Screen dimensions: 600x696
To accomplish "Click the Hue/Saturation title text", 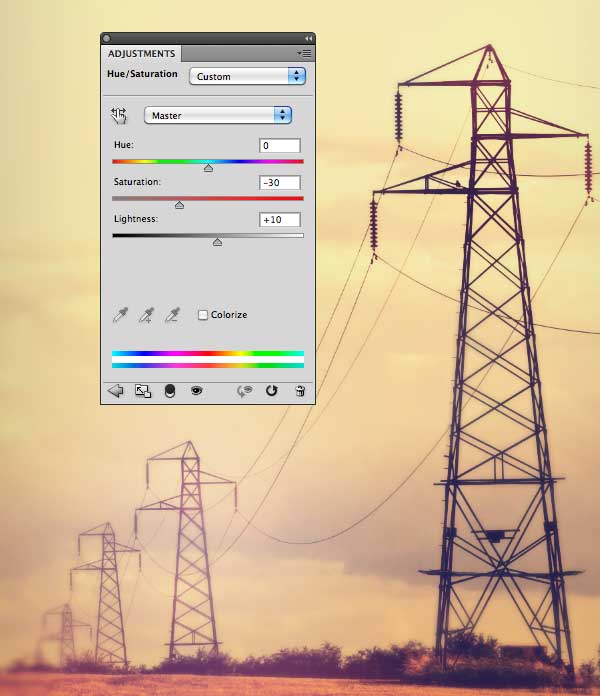I will point(142,74).
